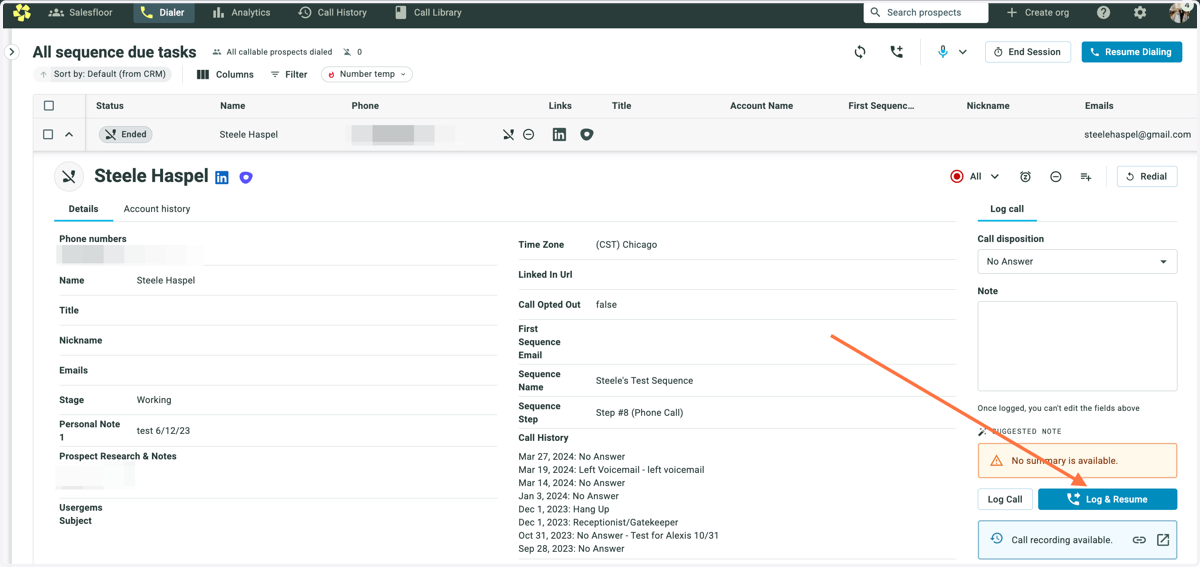Toggle the select-all checkbox in the table header
This screenshot has width=1200, height=567.
pyautogui.click(x=49, y=105)
